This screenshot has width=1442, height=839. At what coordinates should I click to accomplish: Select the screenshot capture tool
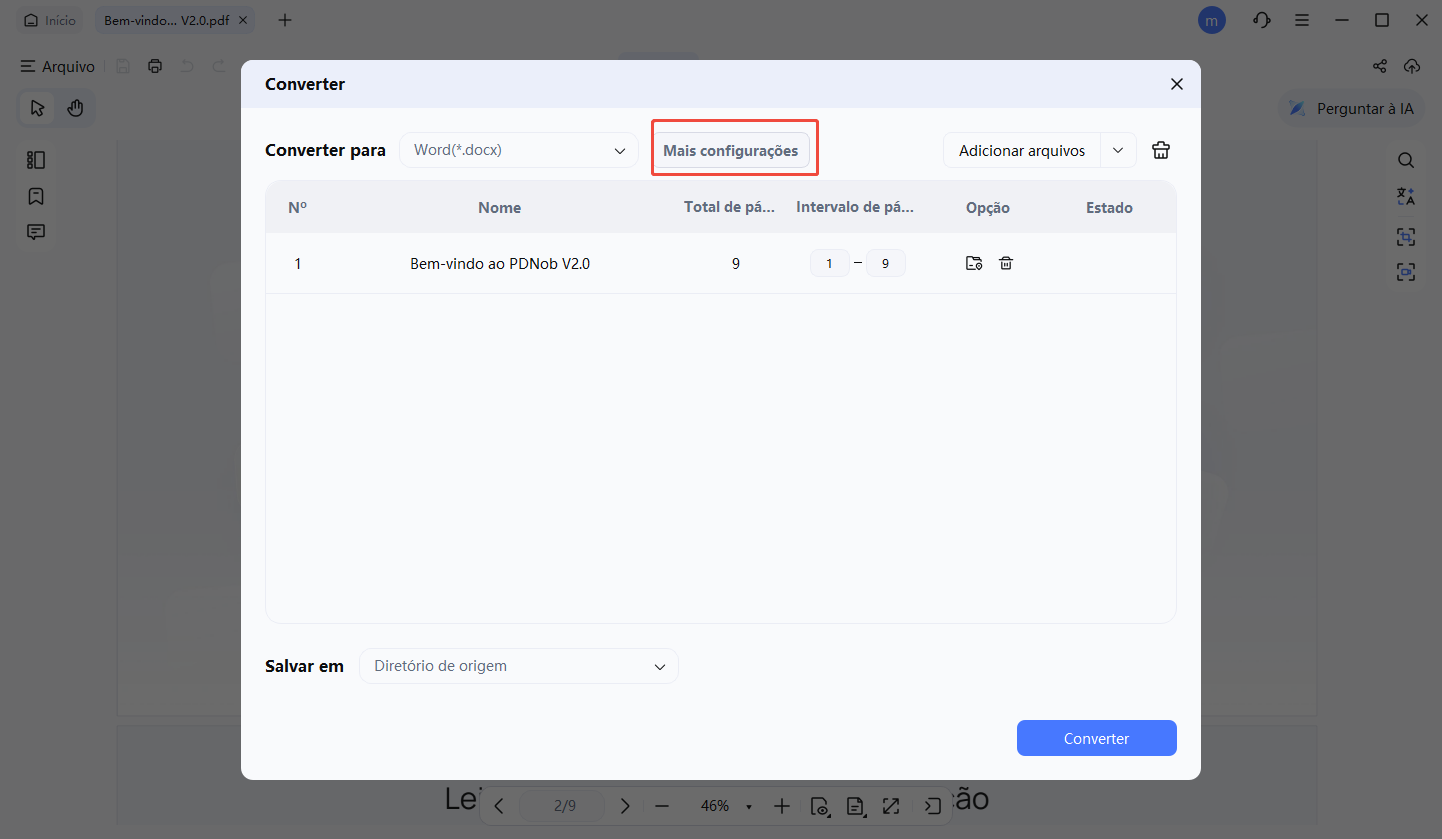click(x=1406, y=236)
